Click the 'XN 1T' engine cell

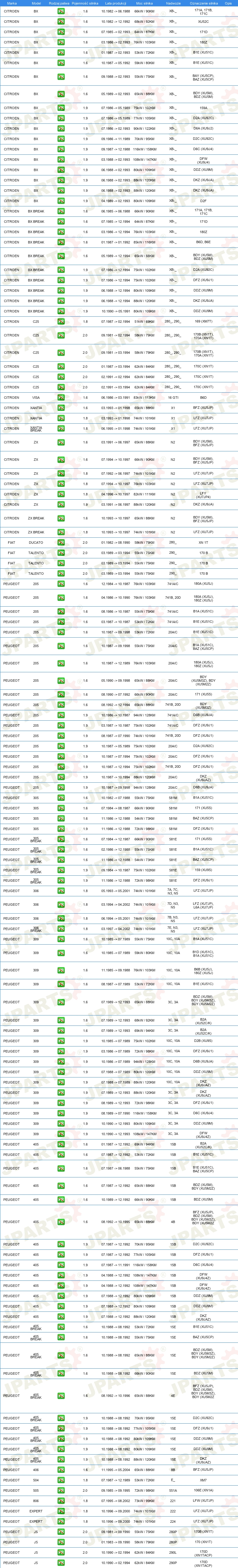[x=203, y=542]
